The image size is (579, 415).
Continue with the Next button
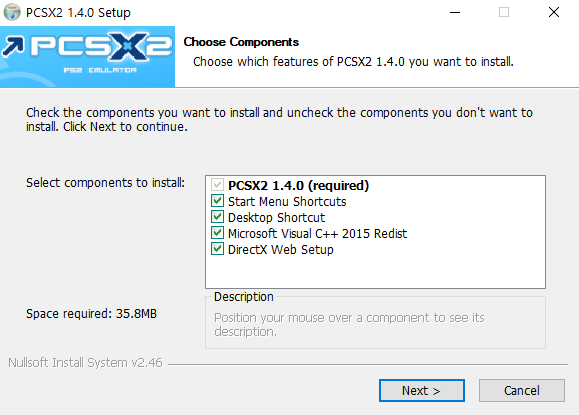pyautogui.click(x=422, y=390)
